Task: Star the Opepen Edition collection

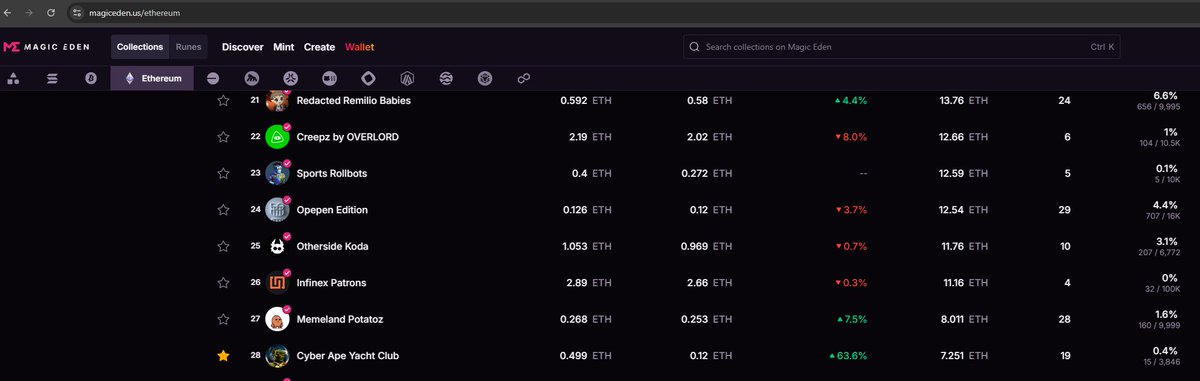Action: pyautogui.click(x=224, y=210)
